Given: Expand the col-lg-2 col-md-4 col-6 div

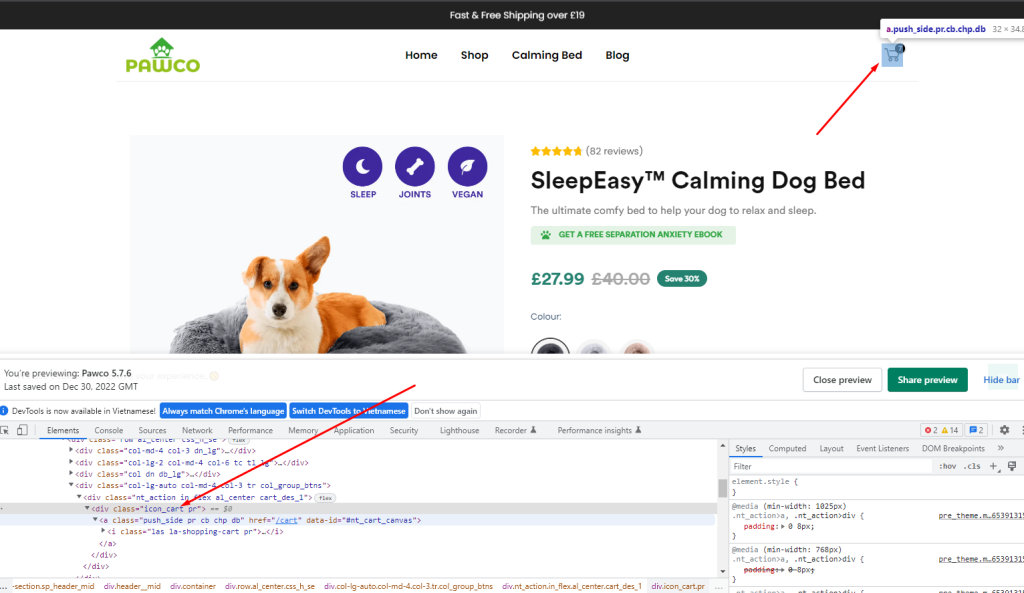Looking at the screenshot, I should click(71, 462).
